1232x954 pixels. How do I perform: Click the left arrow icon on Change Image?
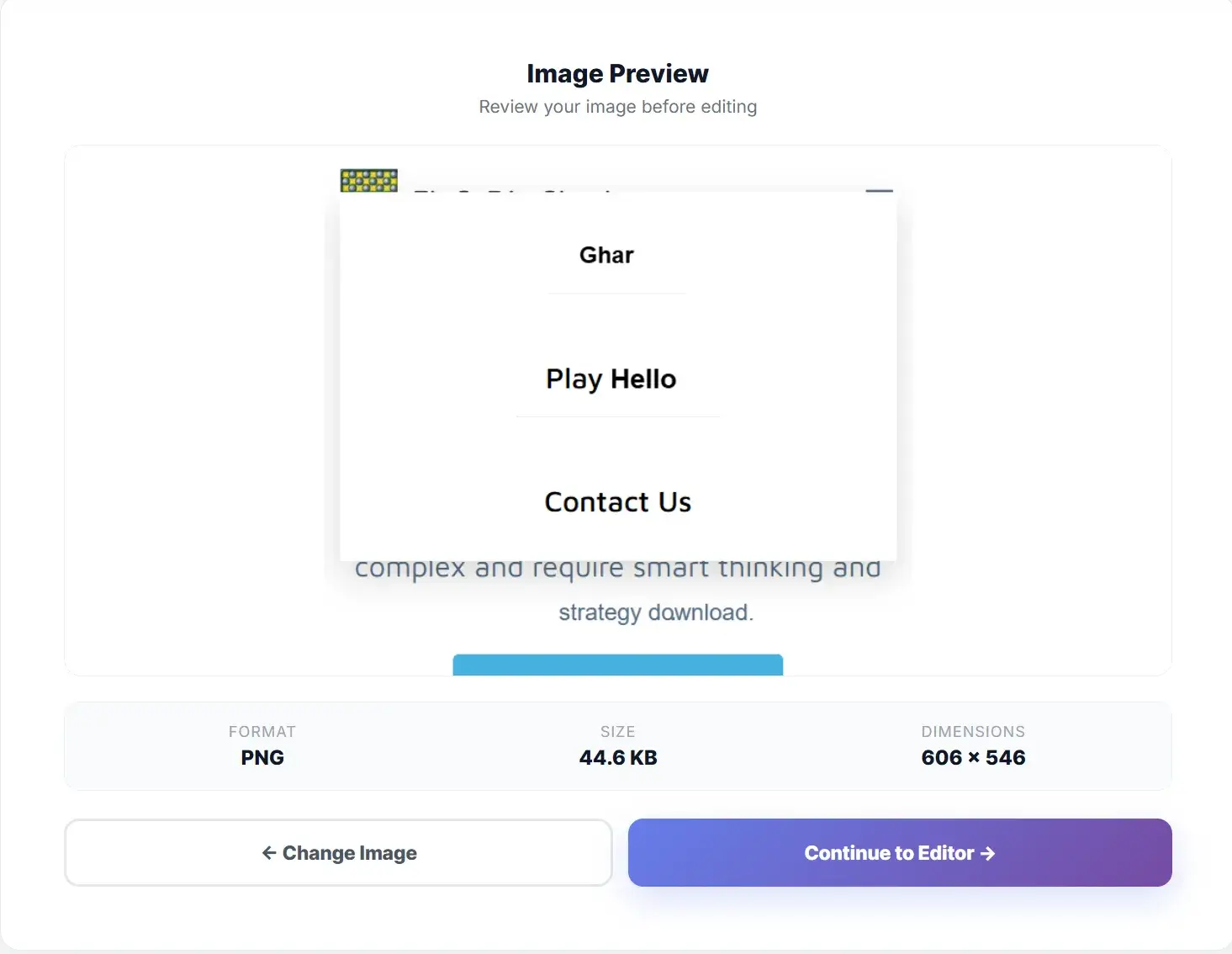click(x=269, y=853)
